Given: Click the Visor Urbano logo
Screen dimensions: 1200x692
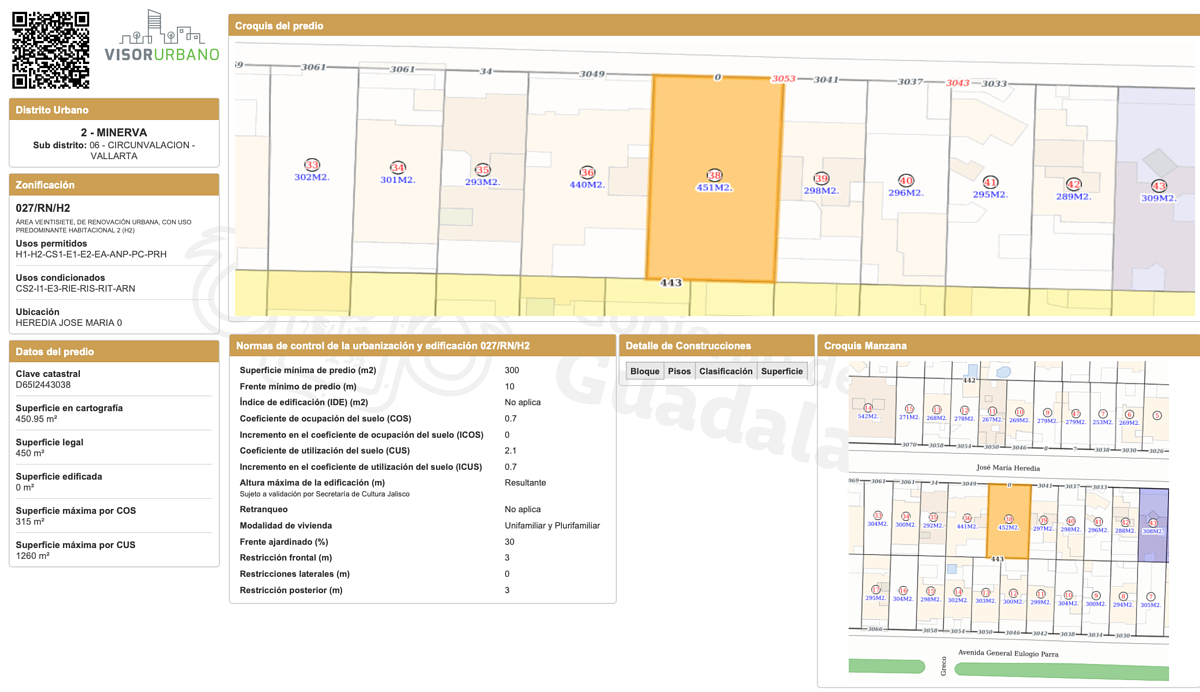Looking at the screenshot, I should click(162, 38).
